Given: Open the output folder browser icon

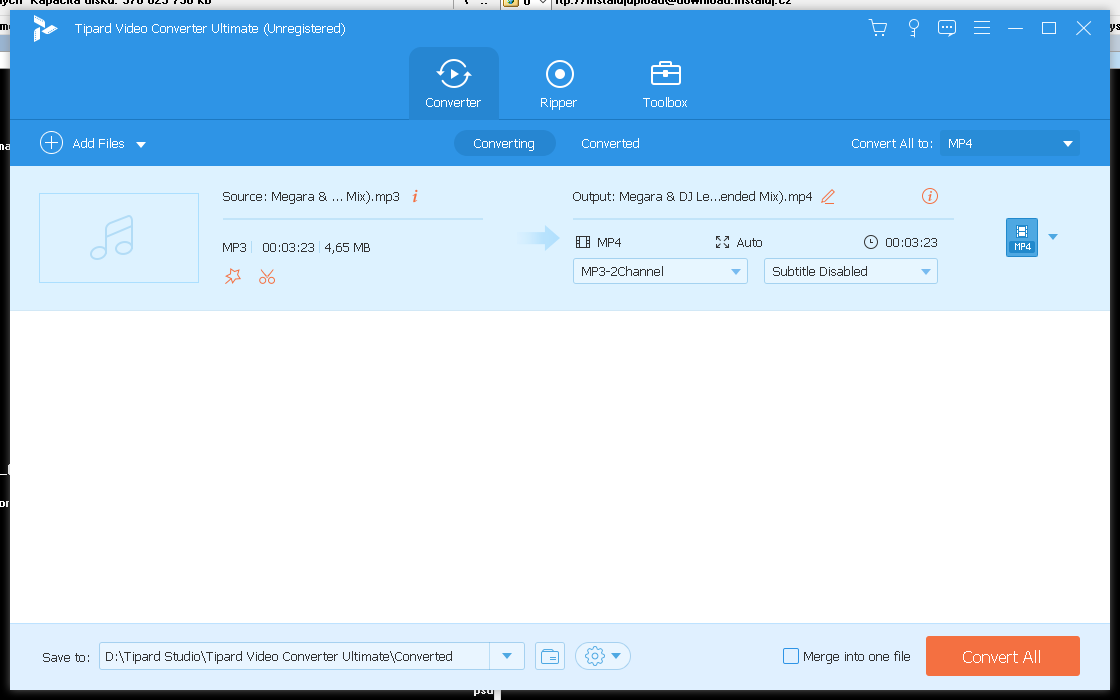Looking at the screenshot, I should click(549, 656).
